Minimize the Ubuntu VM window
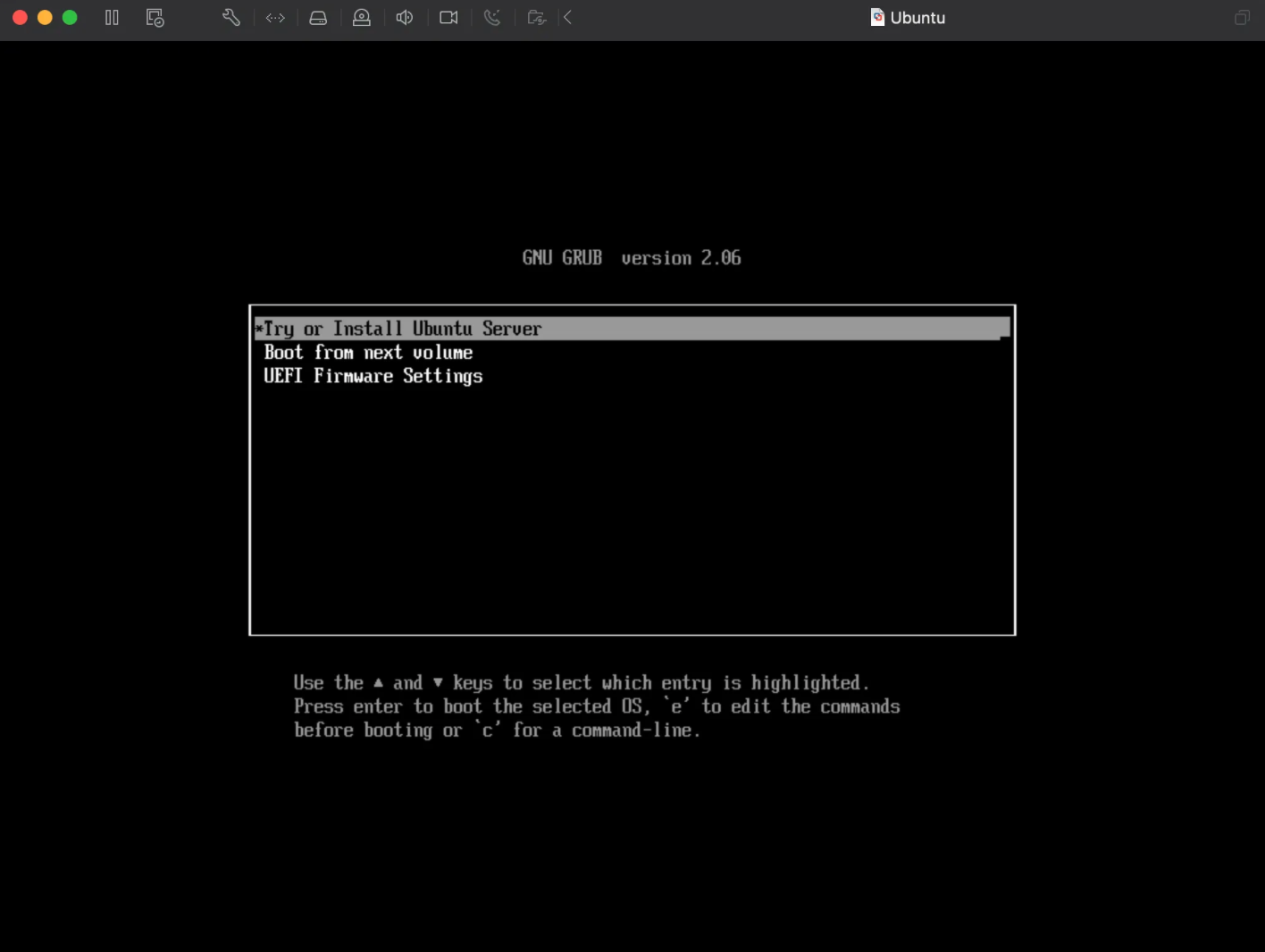The height and width of the screenshot is (952, 1265). click(45, 18)
